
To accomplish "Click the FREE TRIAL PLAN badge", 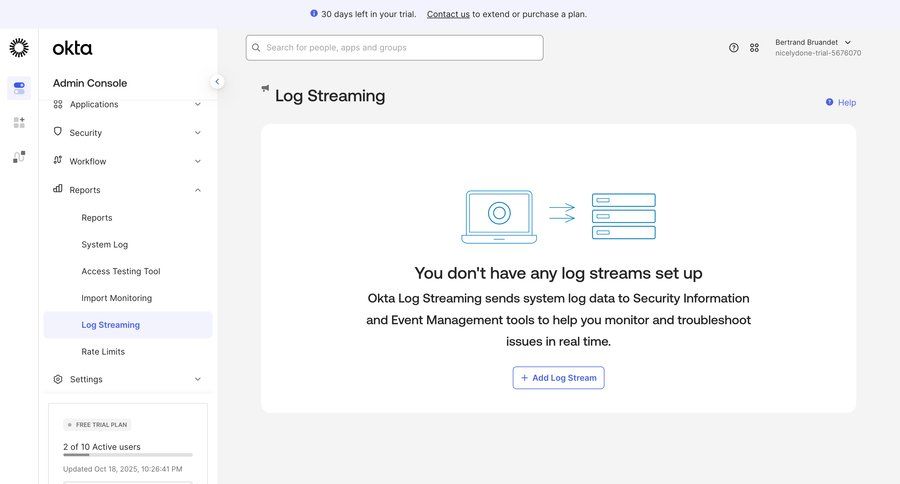I will click(98, 425).
